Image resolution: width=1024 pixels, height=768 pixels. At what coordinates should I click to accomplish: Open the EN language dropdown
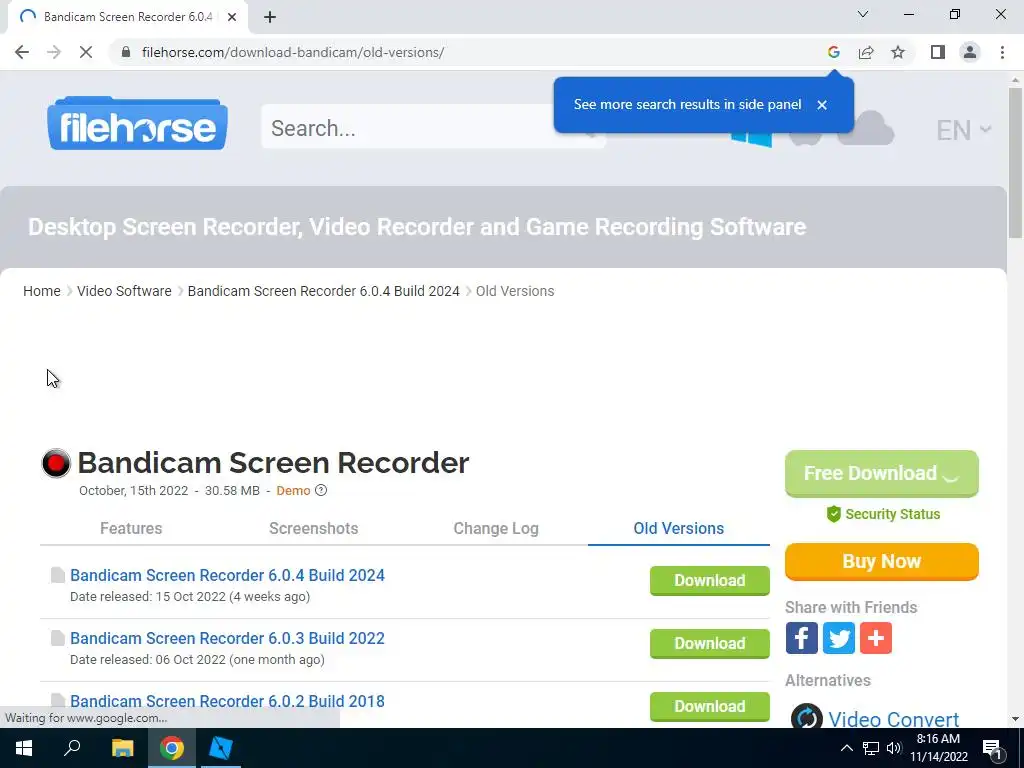(x=963, y=130)
